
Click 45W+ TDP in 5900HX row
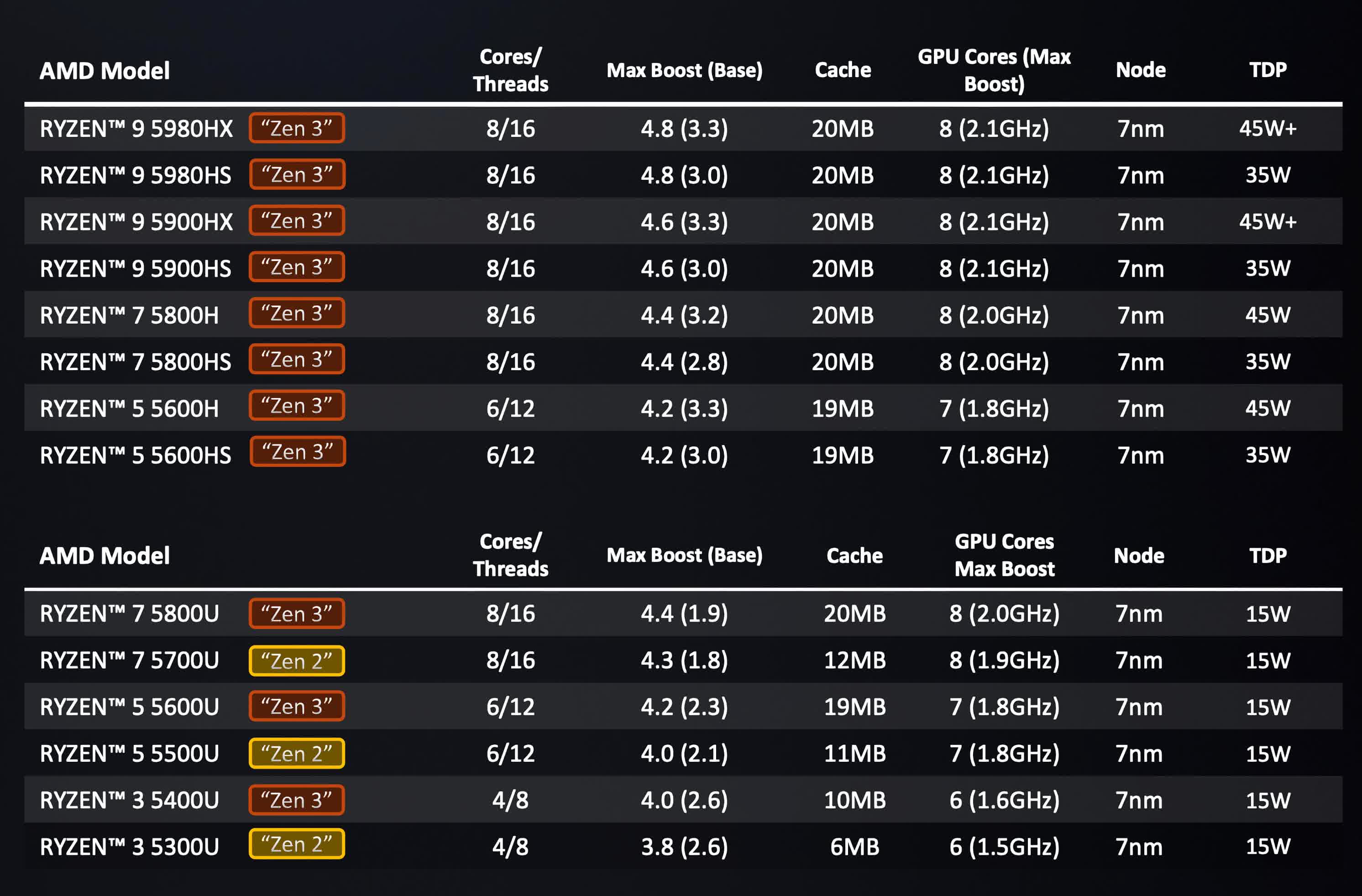1268,222
